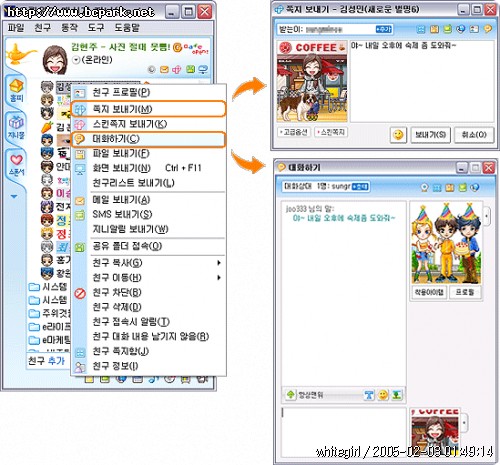Click the 스킨쪽지 button in the note window
Screen dimensions: 500x465
point(331,132)
